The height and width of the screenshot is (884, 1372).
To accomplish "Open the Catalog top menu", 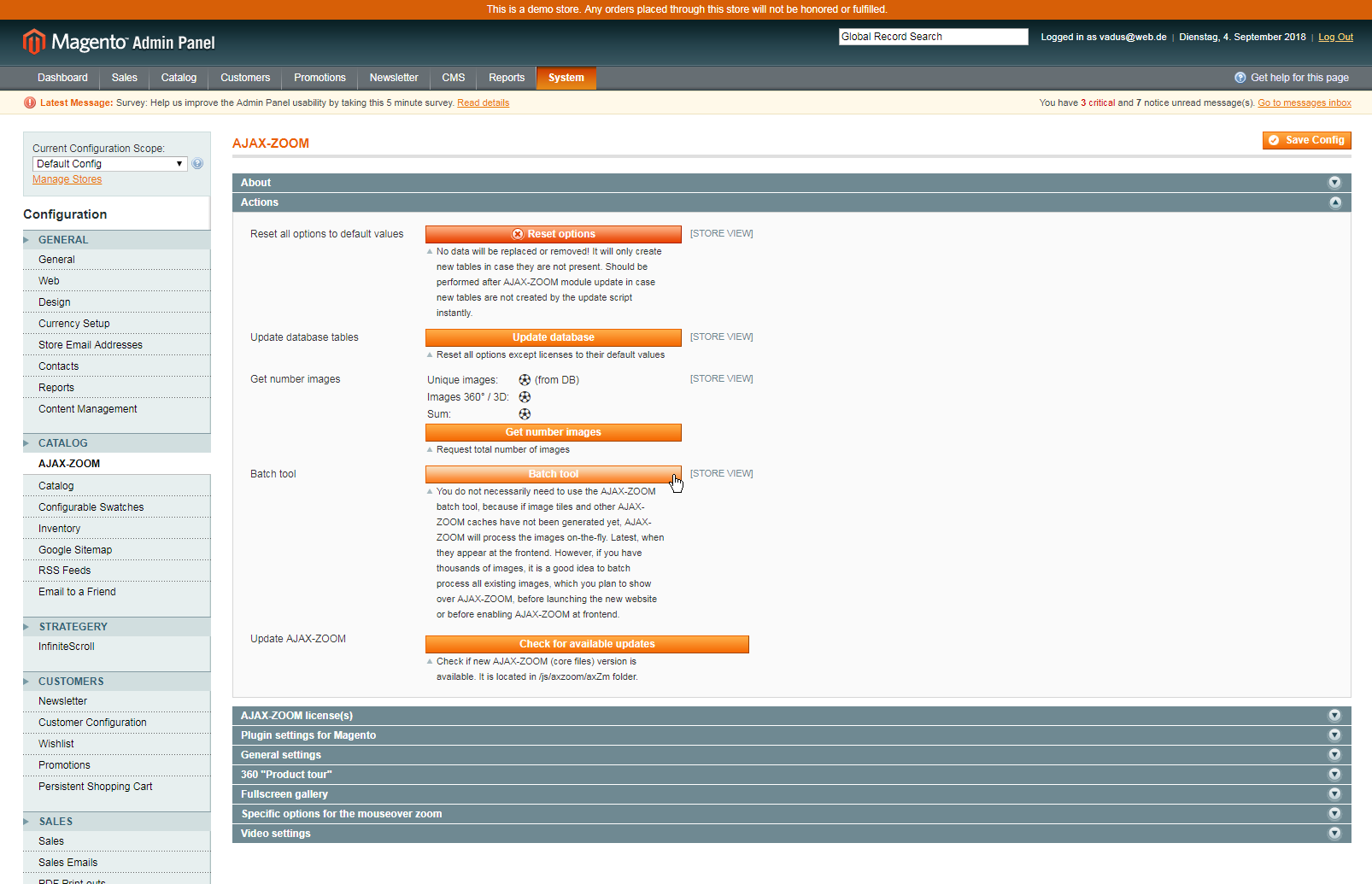I will pyautogui.click(x=179, y=78).
